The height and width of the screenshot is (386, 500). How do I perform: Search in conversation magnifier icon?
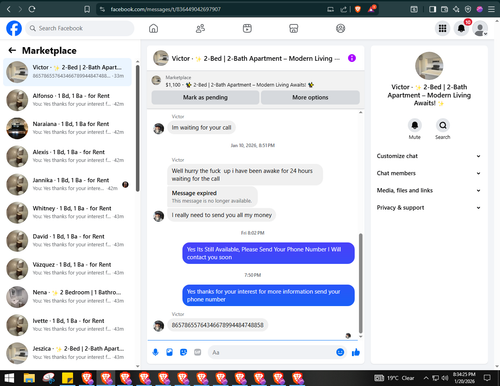(x=443, y=125)
